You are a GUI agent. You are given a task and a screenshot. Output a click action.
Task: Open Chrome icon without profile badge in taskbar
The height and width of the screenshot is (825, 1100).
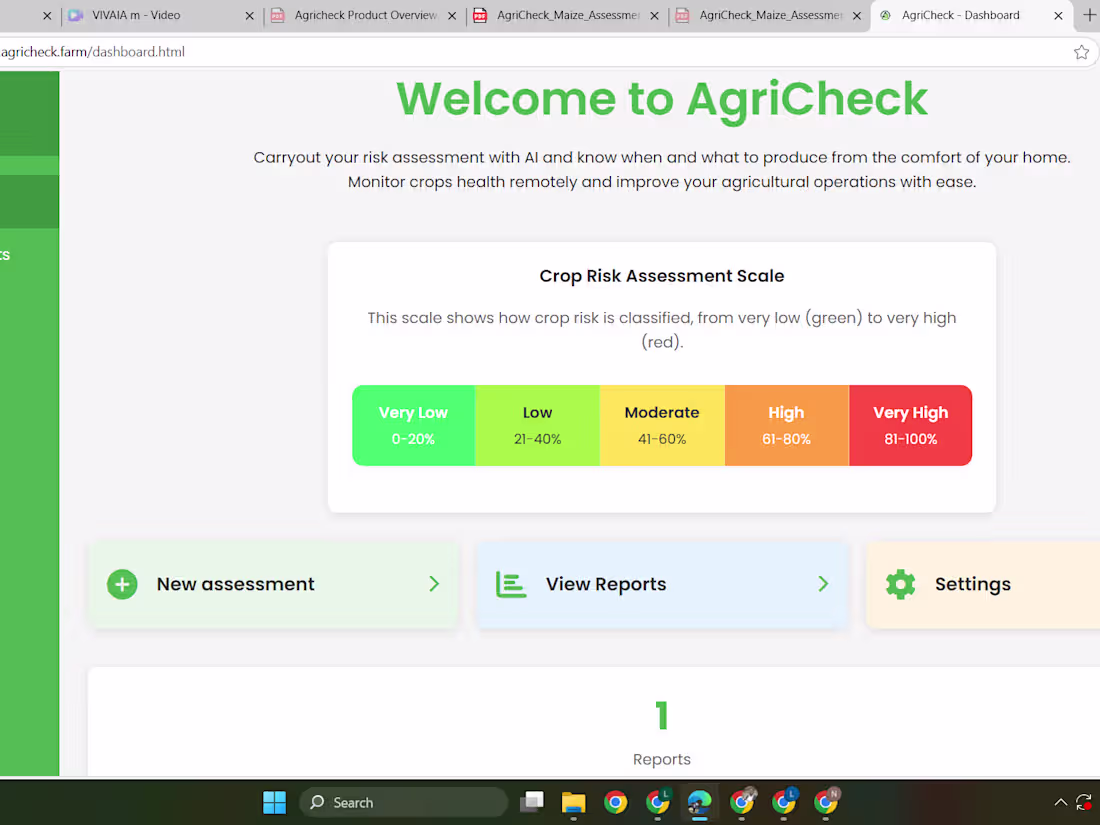tap(615, 802)
